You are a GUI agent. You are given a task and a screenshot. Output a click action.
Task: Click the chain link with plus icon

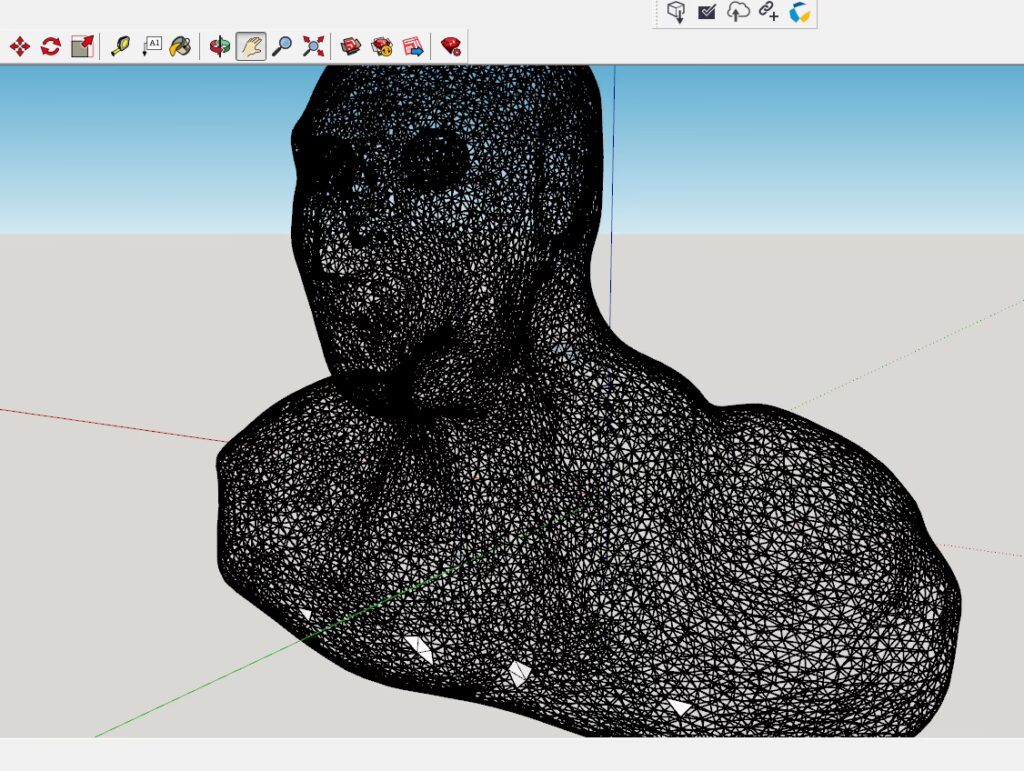[768, 12]
